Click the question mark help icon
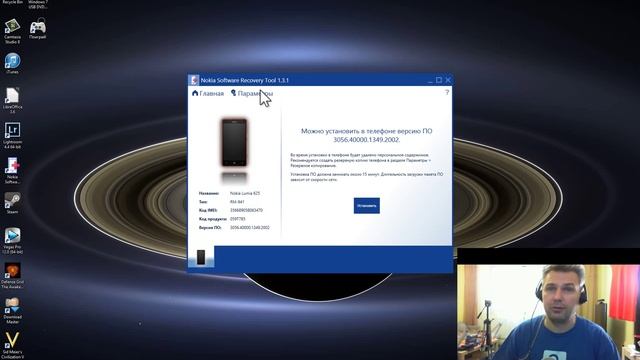 (447, 93)
